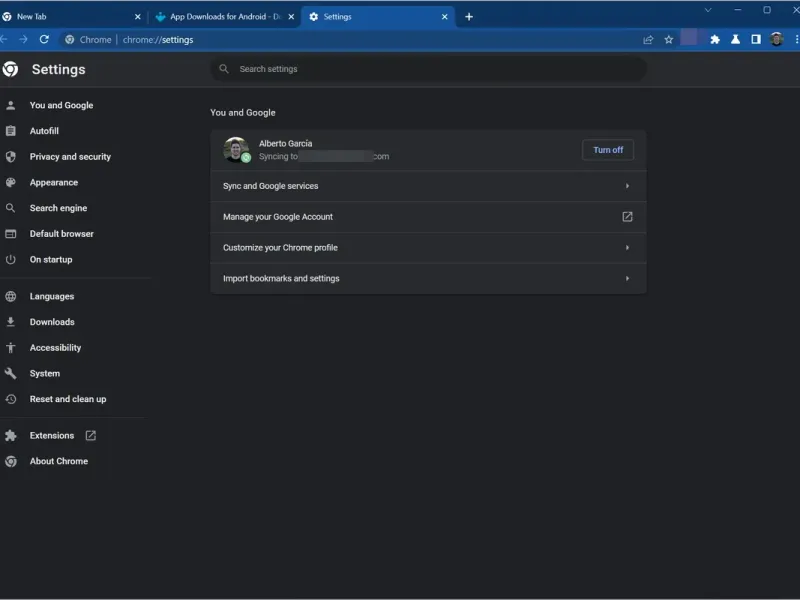Click the Languages globe icon

tap(10, 296)
